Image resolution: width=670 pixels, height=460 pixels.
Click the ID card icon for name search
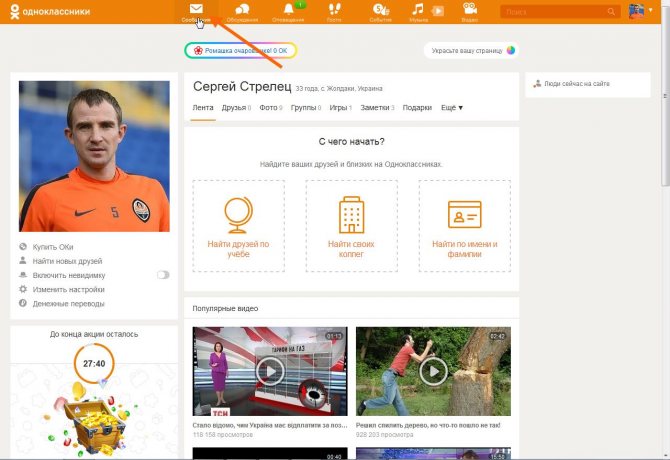(465, 214)
